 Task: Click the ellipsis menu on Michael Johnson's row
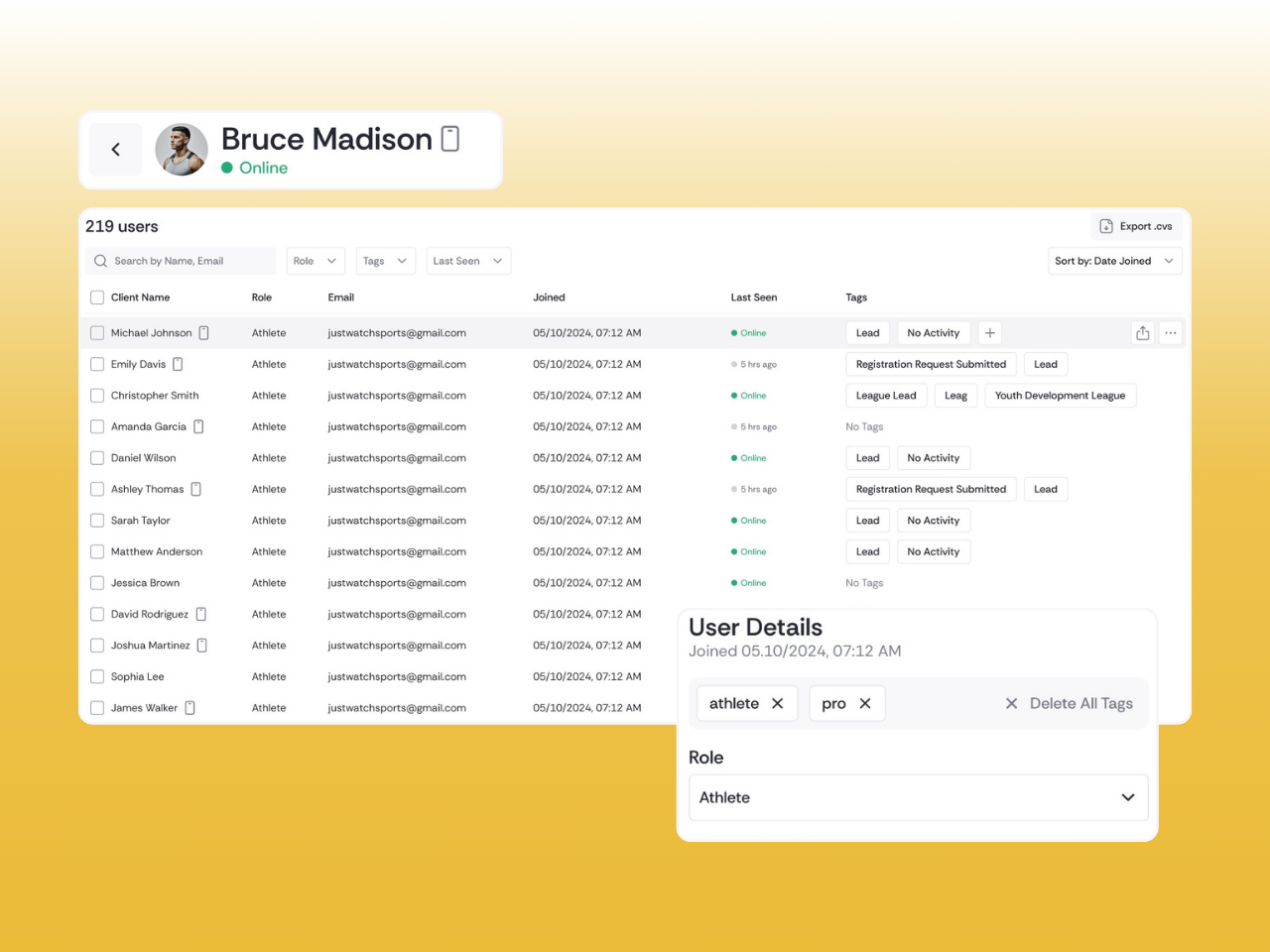[1171, 332]
